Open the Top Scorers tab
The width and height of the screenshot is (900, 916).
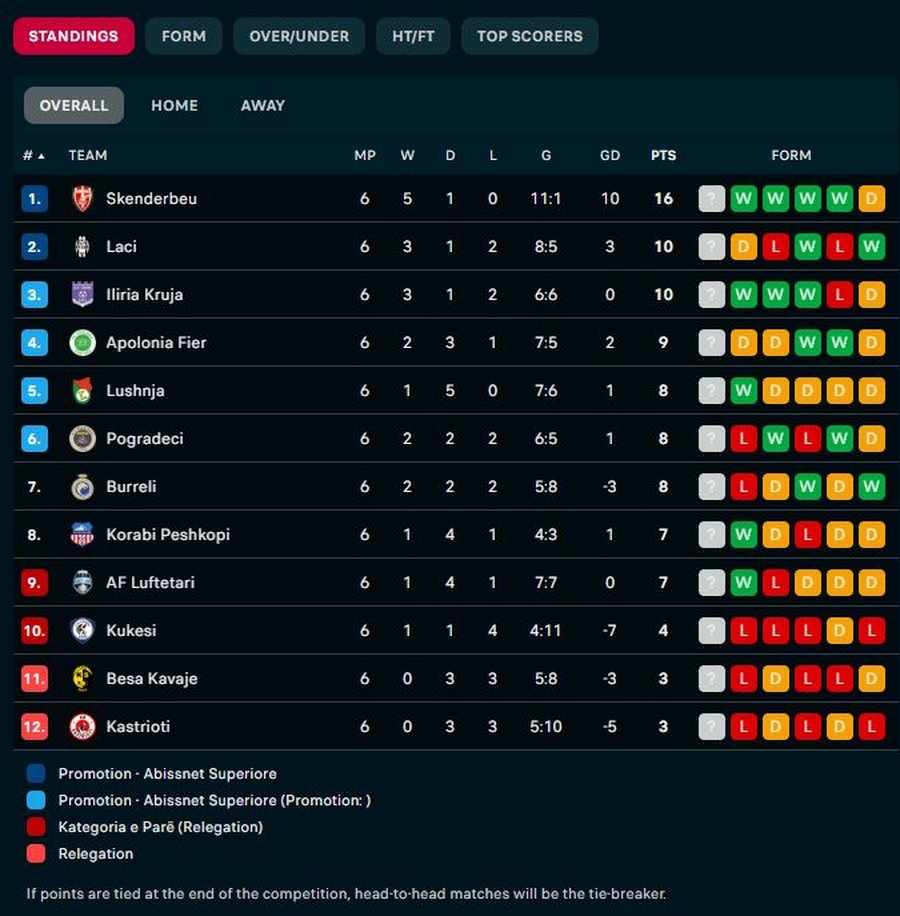pyautogui.click(x=529, y=36)
